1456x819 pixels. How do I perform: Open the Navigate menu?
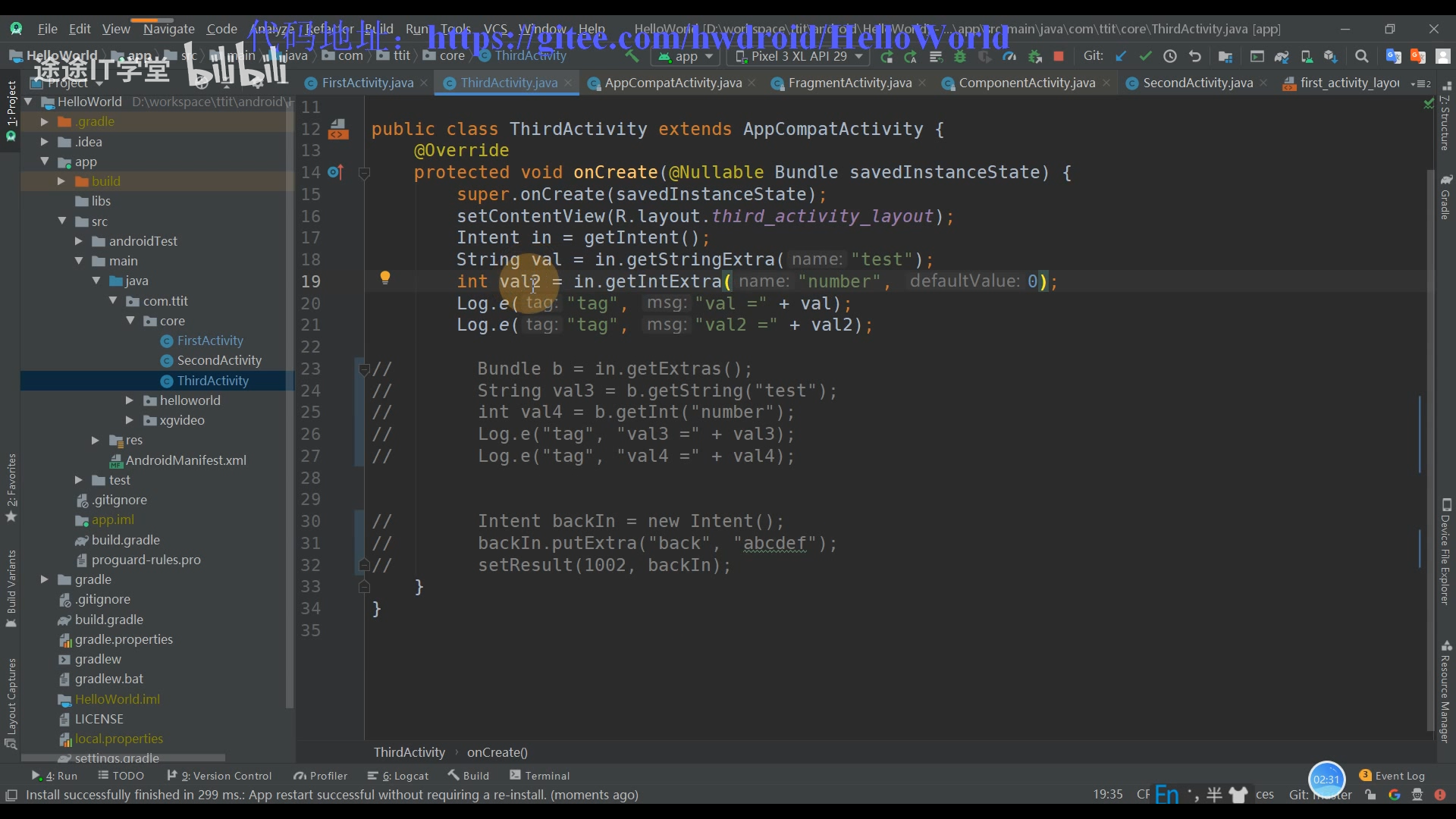click(x=169, y=29)
